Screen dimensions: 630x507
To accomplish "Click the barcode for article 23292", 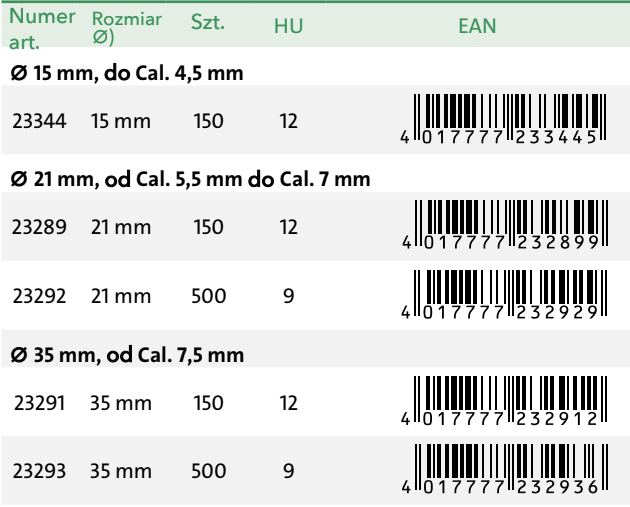I will (x=504, y=295).
